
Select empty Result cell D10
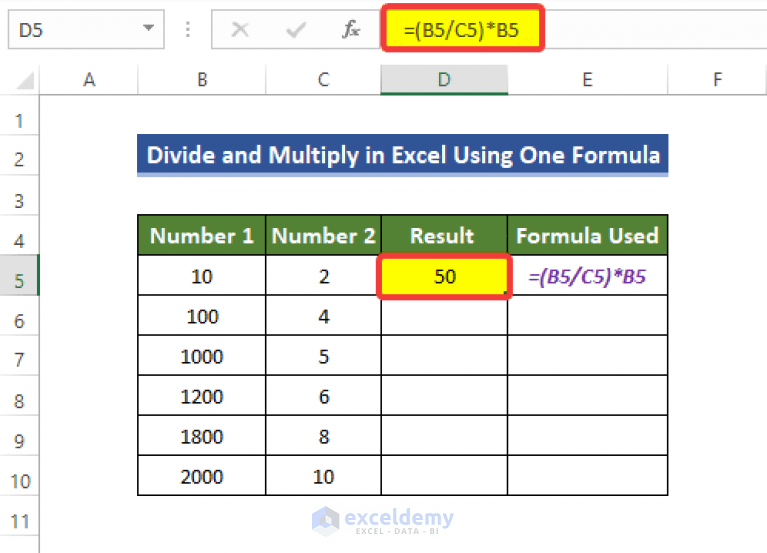[x=444, y=476]
